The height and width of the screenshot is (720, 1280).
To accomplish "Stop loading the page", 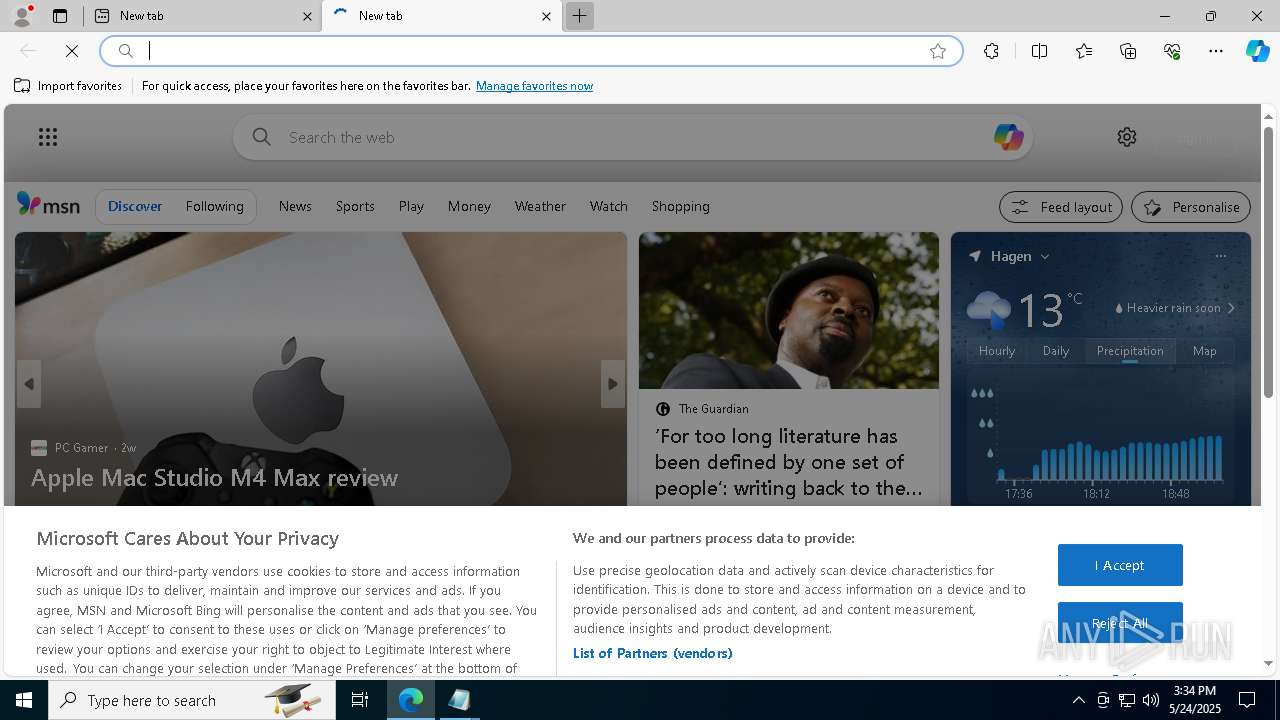I will 72,51.
